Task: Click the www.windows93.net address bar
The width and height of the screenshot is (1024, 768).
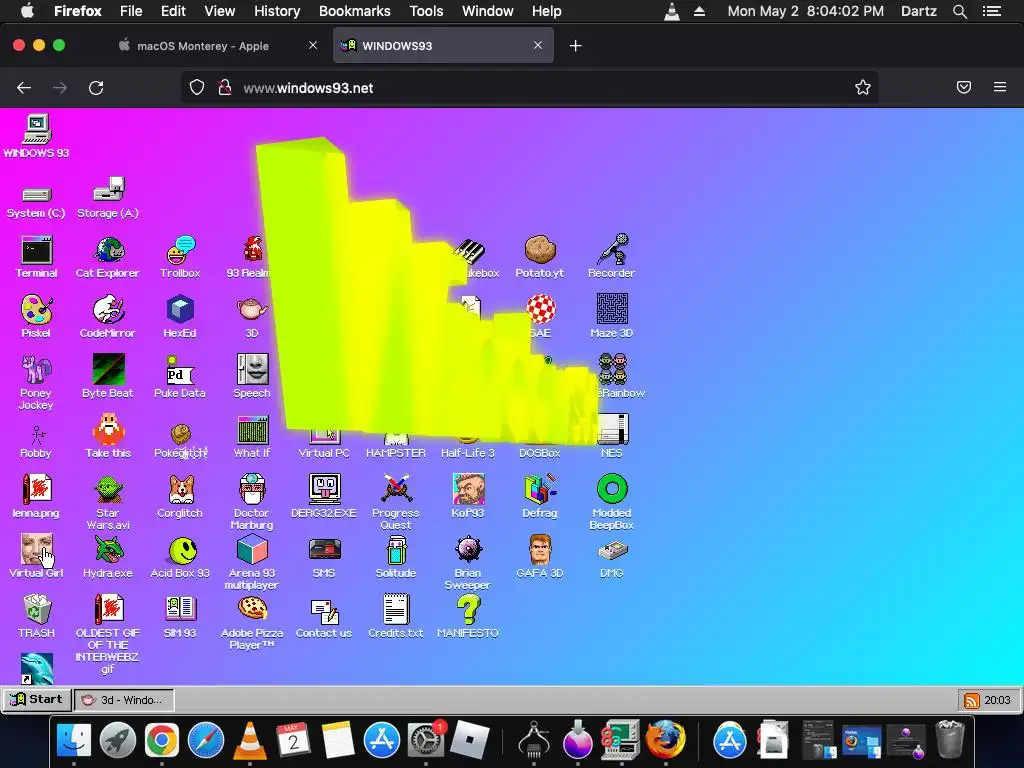Action: coord(529,88)
